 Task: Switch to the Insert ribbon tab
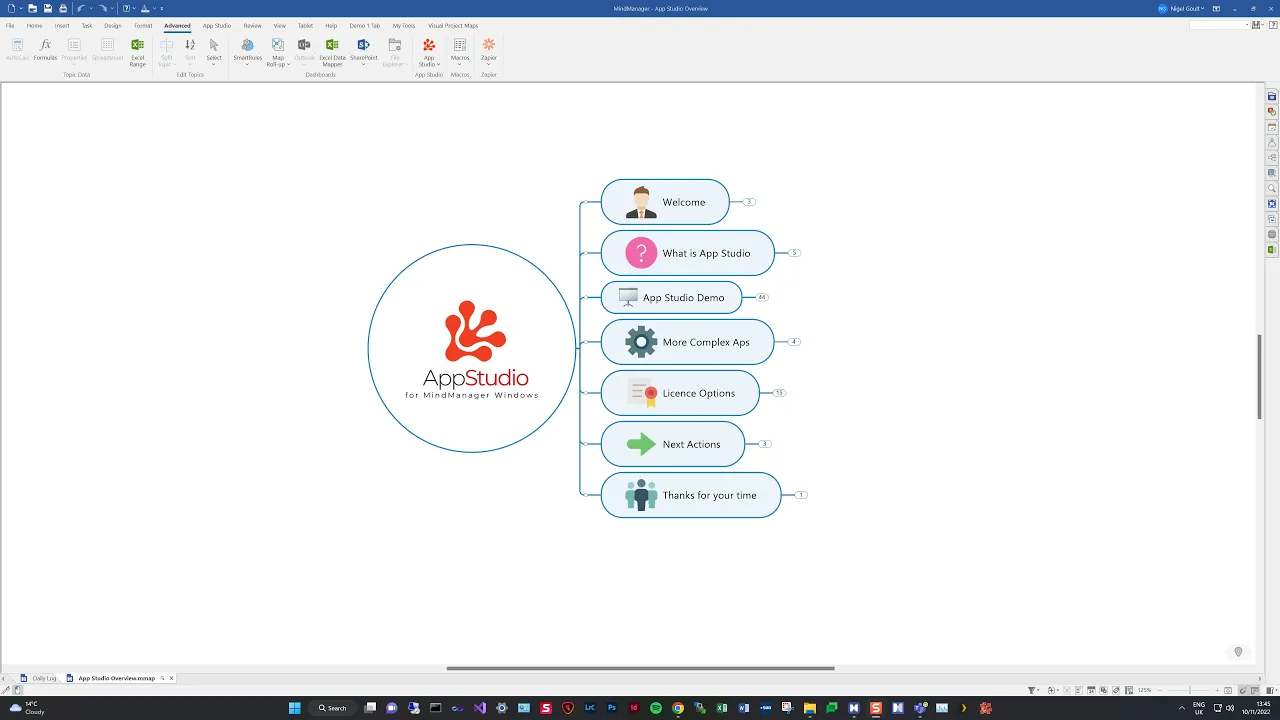[x=62, y=25]
